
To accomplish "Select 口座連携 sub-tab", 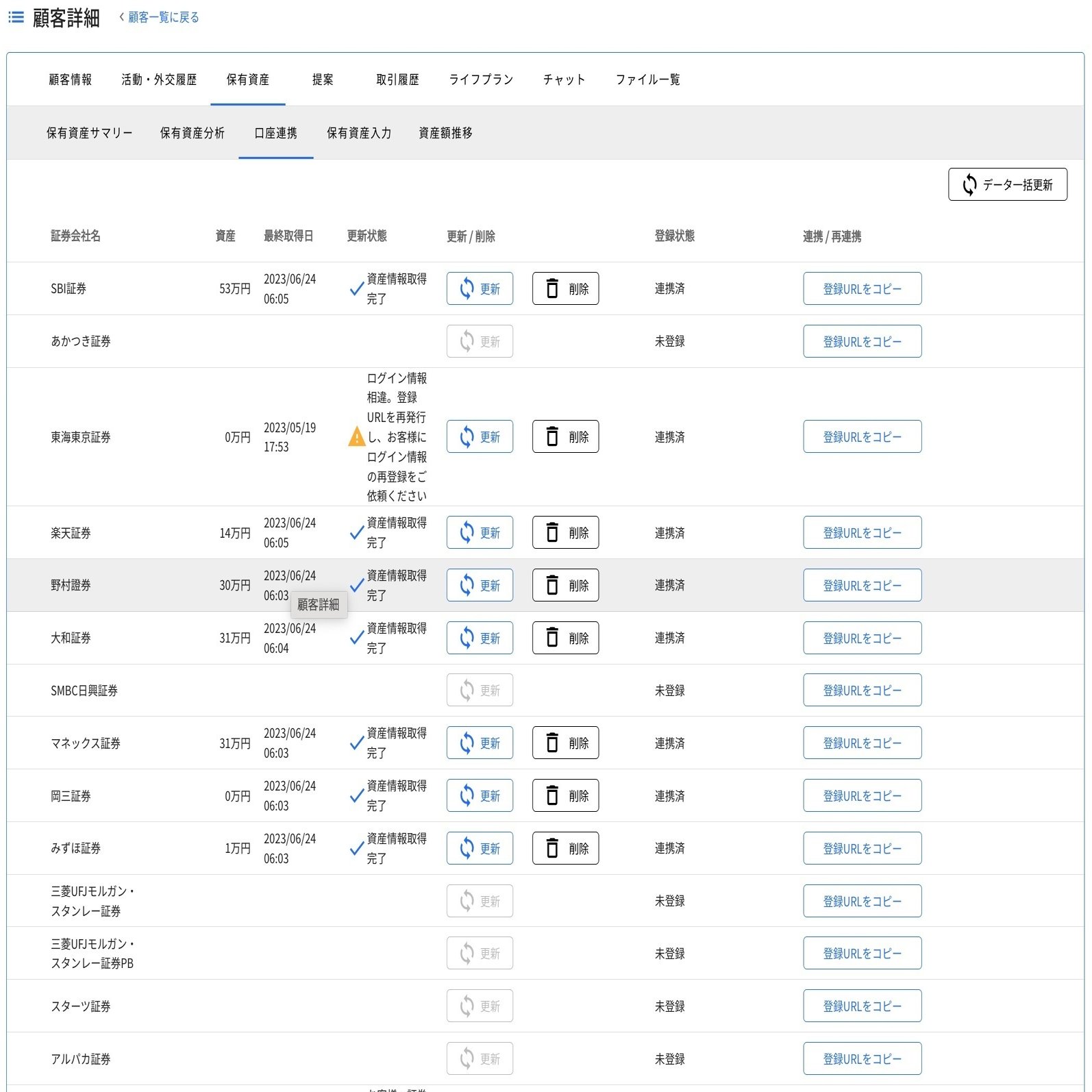I will [275, 133].
